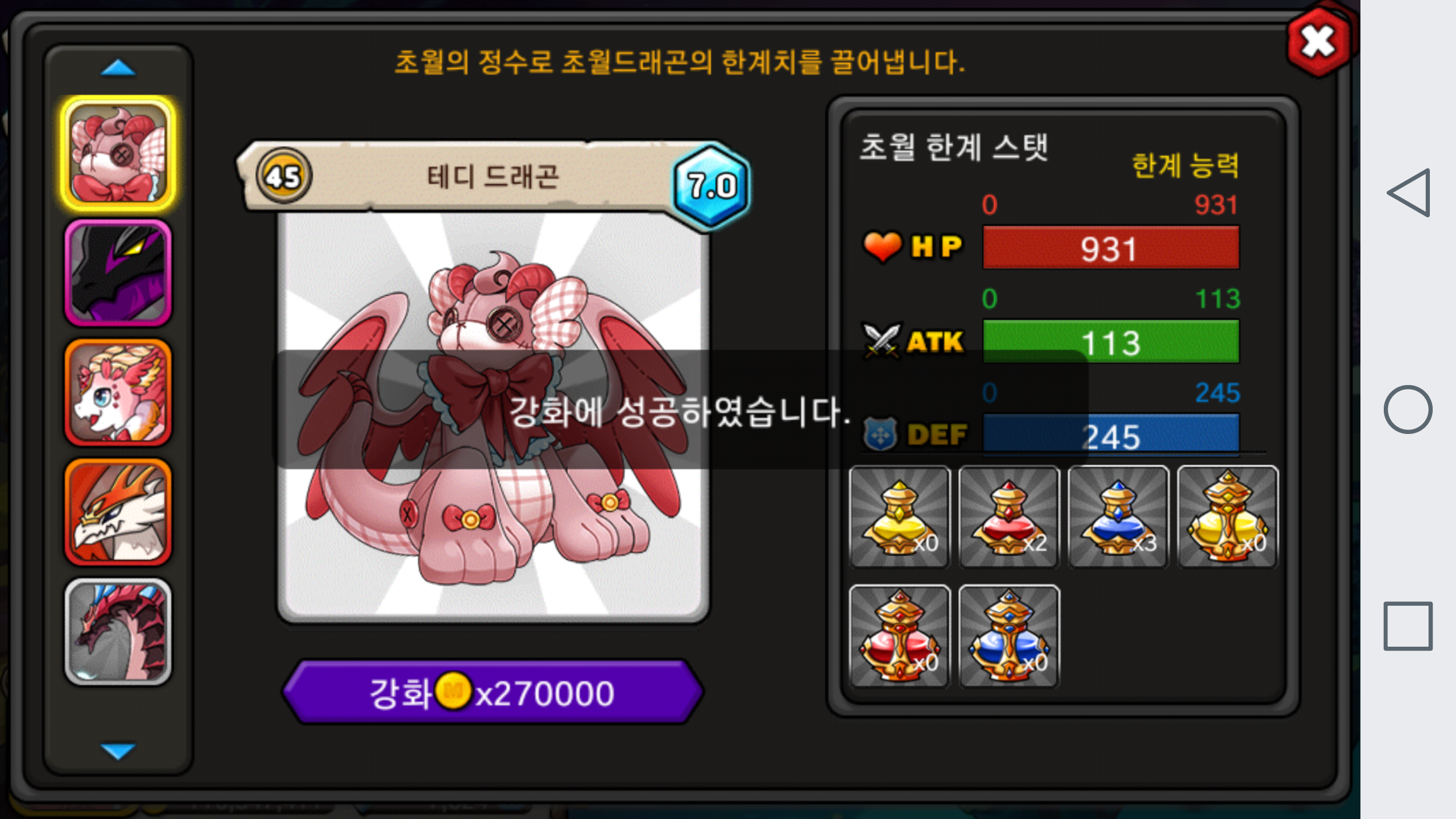Choose the crimson serpent dragon portrait
Image resolution: width=1456 pixels, height=819 pixels.
pos(118,631)
